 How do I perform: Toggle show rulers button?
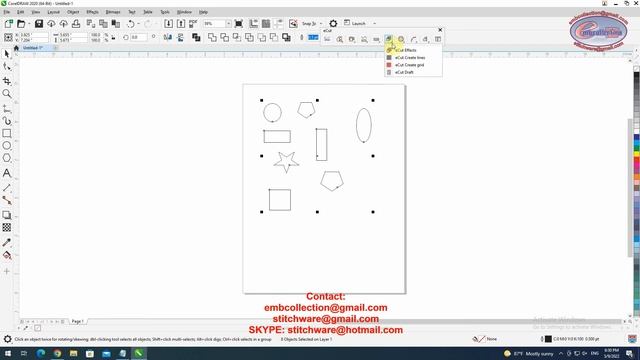tap(253, 24)
